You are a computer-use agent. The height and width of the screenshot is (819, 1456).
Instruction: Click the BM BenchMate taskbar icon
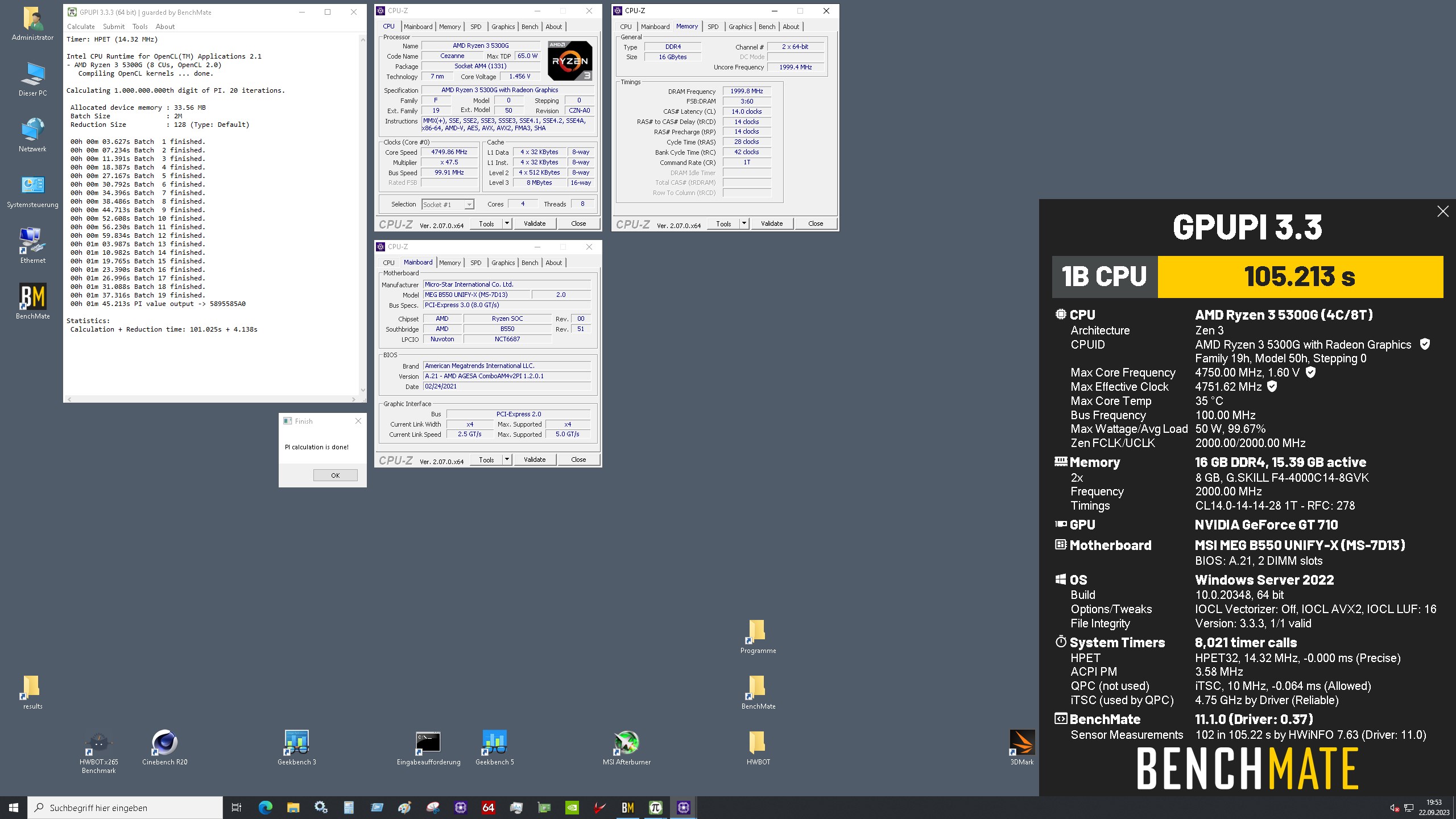point(627,807)
